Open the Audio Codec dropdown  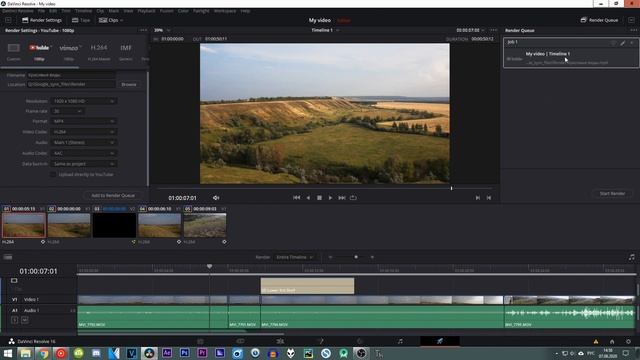pyautogui.click(x=84, y=153)
